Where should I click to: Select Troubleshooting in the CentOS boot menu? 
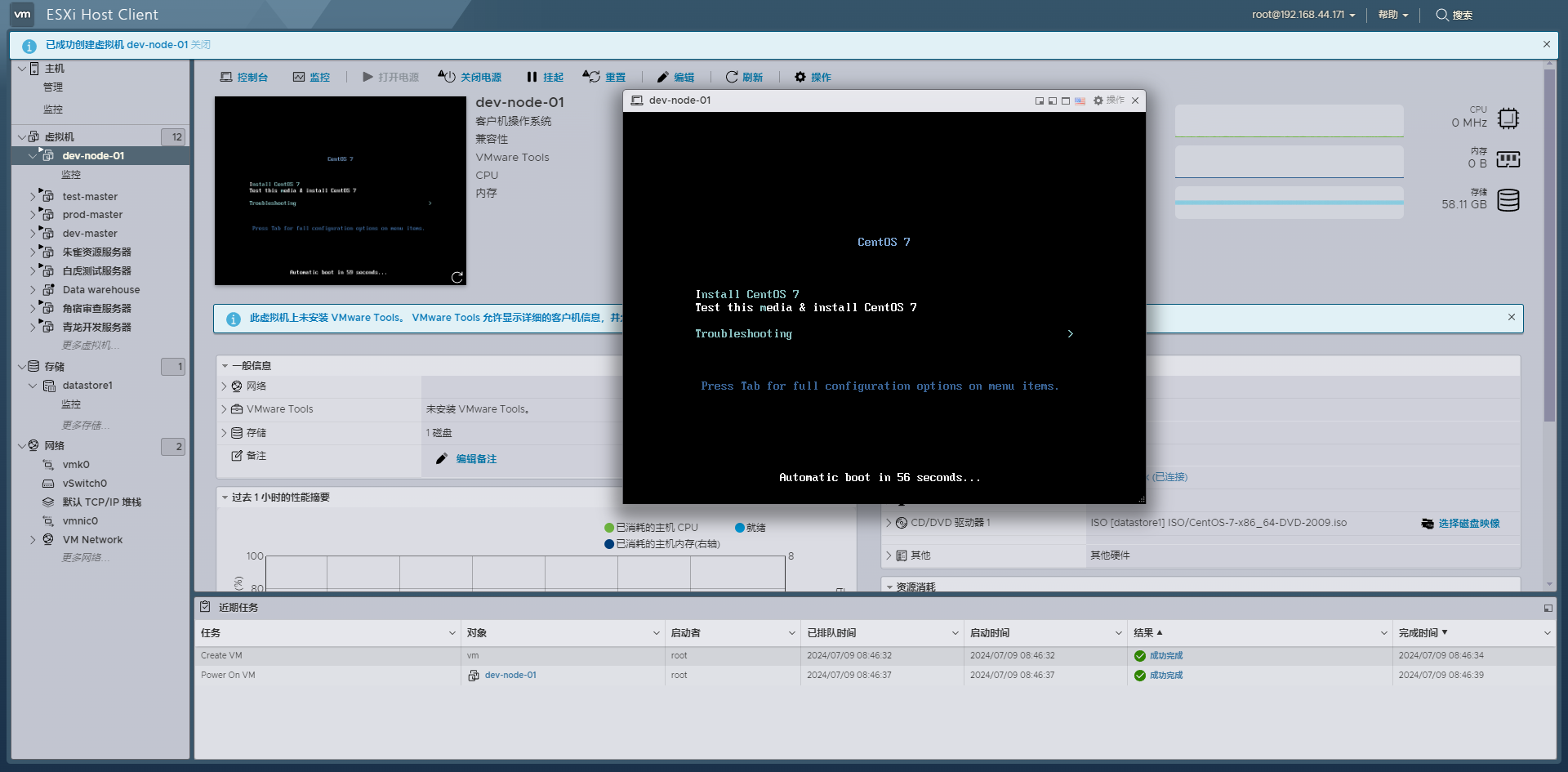pyautogui.click(x=743, y=334)
